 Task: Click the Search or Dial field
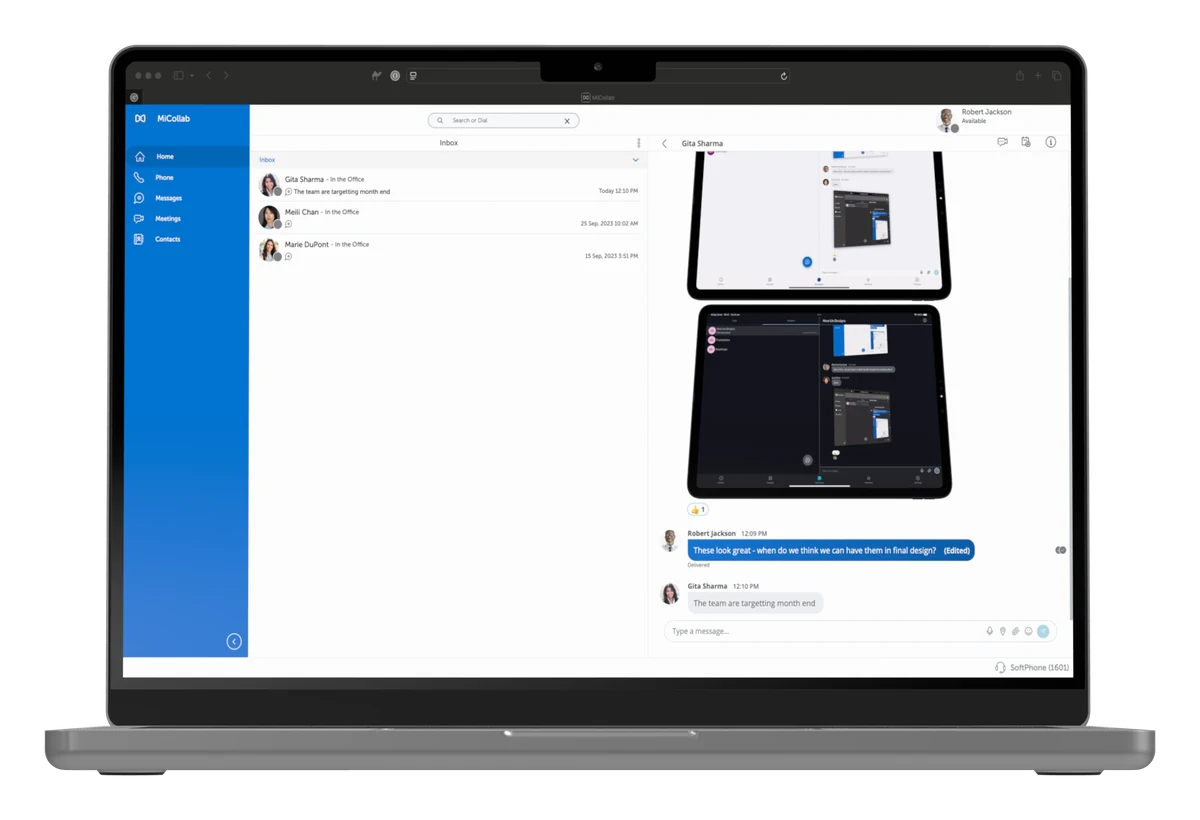[503, 120]
